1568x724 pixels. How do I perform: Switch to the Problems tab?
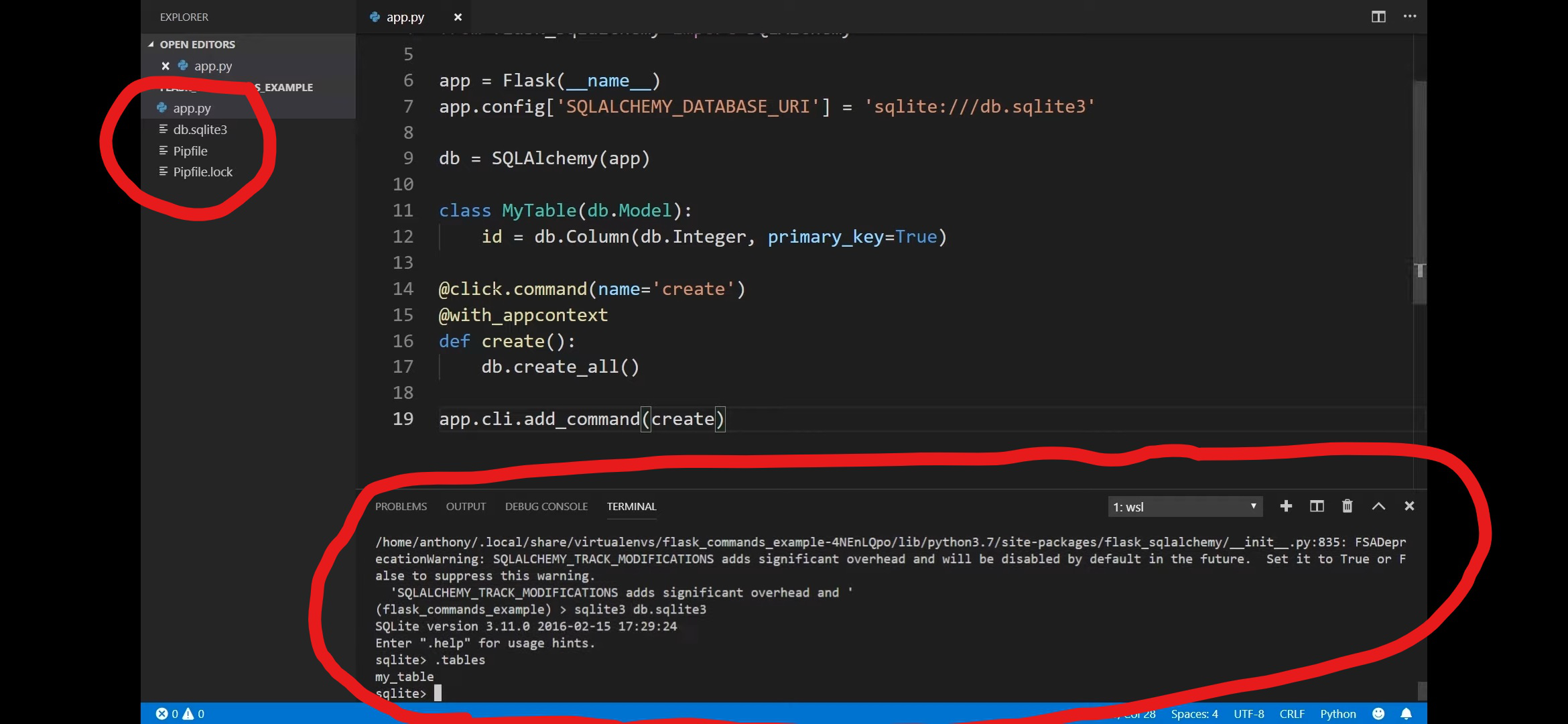401,506
